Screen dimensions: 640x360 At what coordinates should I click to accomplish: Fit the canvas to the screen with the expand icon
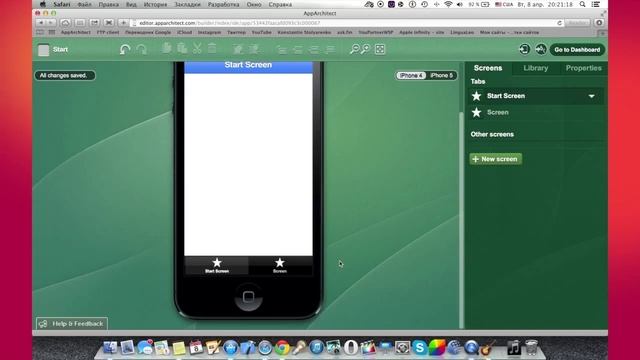[x=380, y=49]
